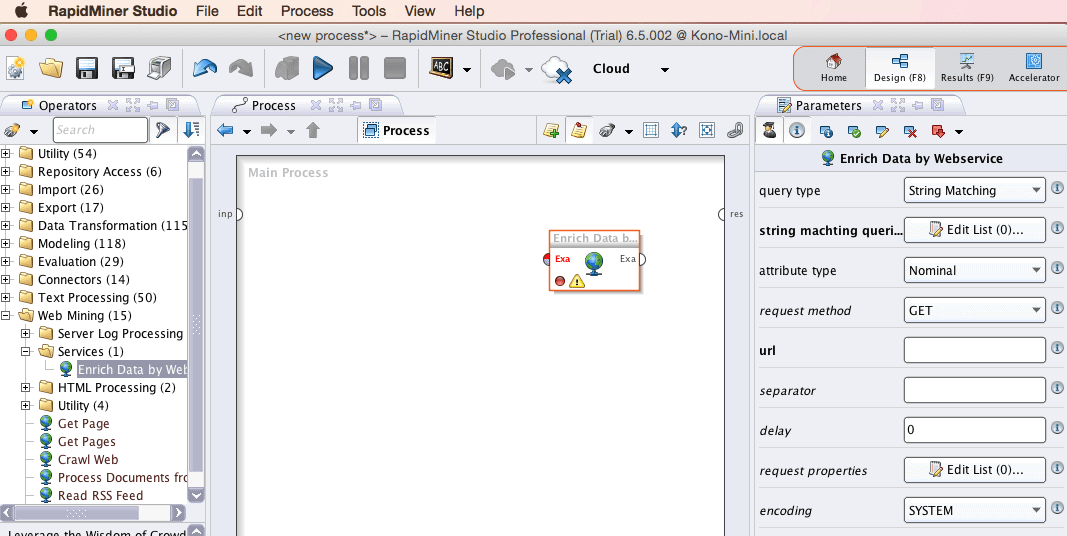Open the Process menu in menu bar
The width and height of the screenshot is (1067, 536).
pyautogui.click(x=307, y=11)
